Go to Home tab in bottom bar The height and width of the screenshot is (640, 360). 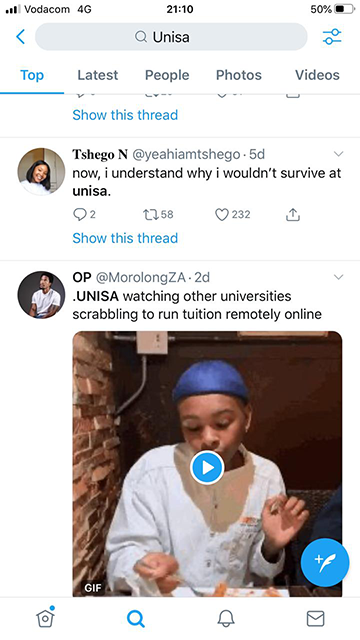pyautogui.click(x=45, y=618)
